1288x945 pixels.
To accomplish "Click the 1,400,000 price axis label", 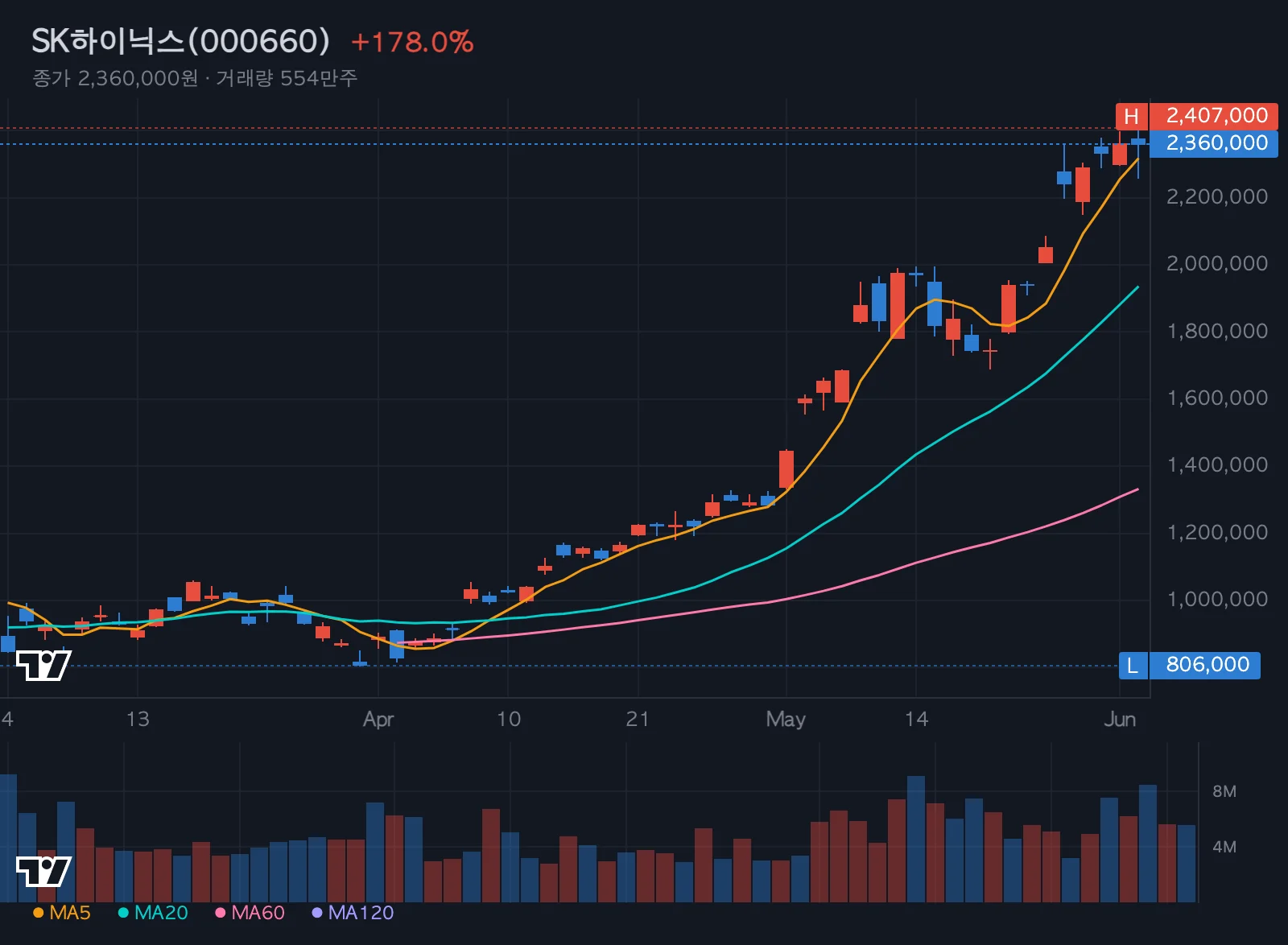I will pyautogui.click(x=1217, y=465).
